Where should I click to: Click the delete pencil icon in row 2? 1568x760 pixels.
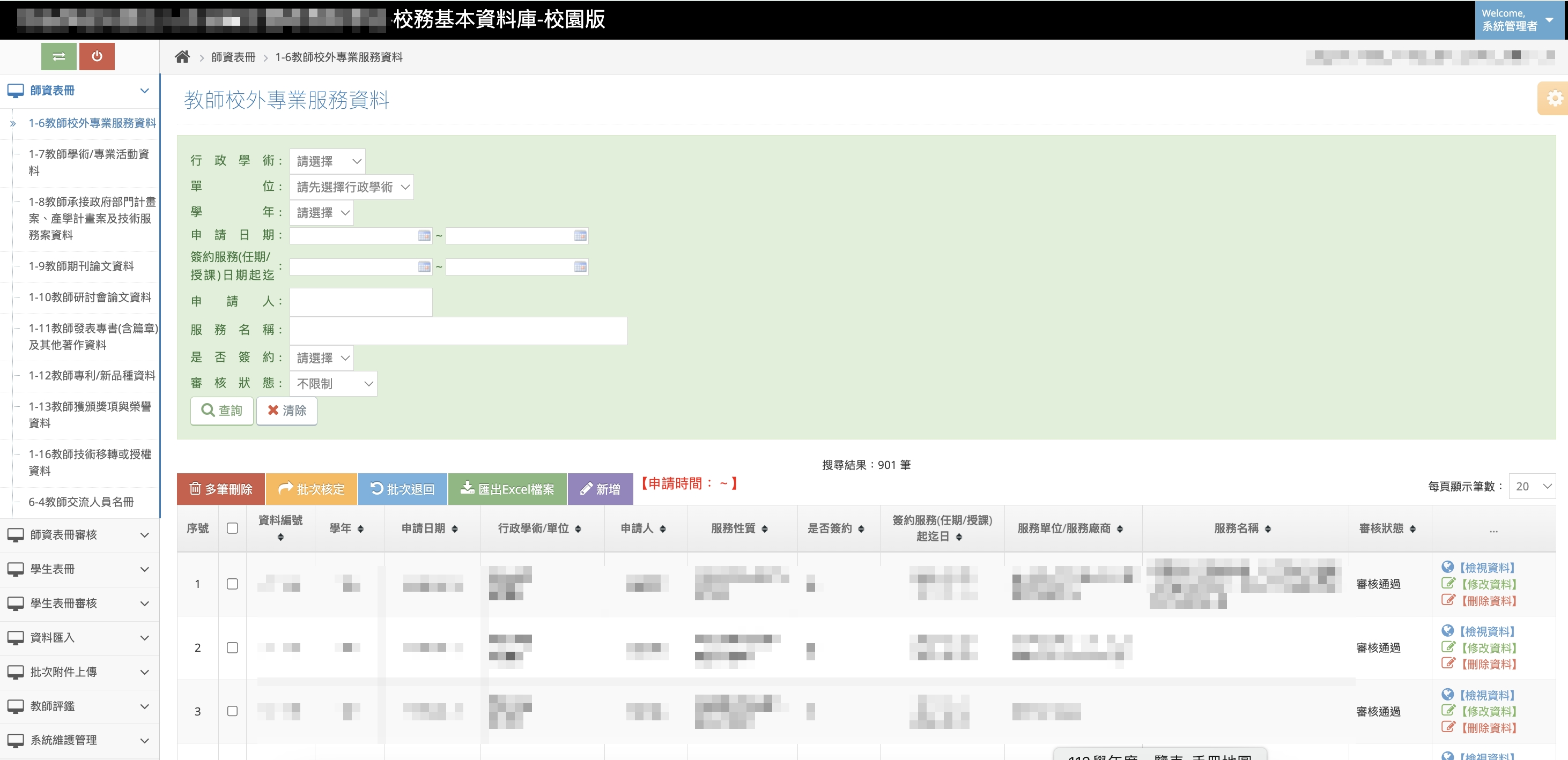[x=1448, y=664]
